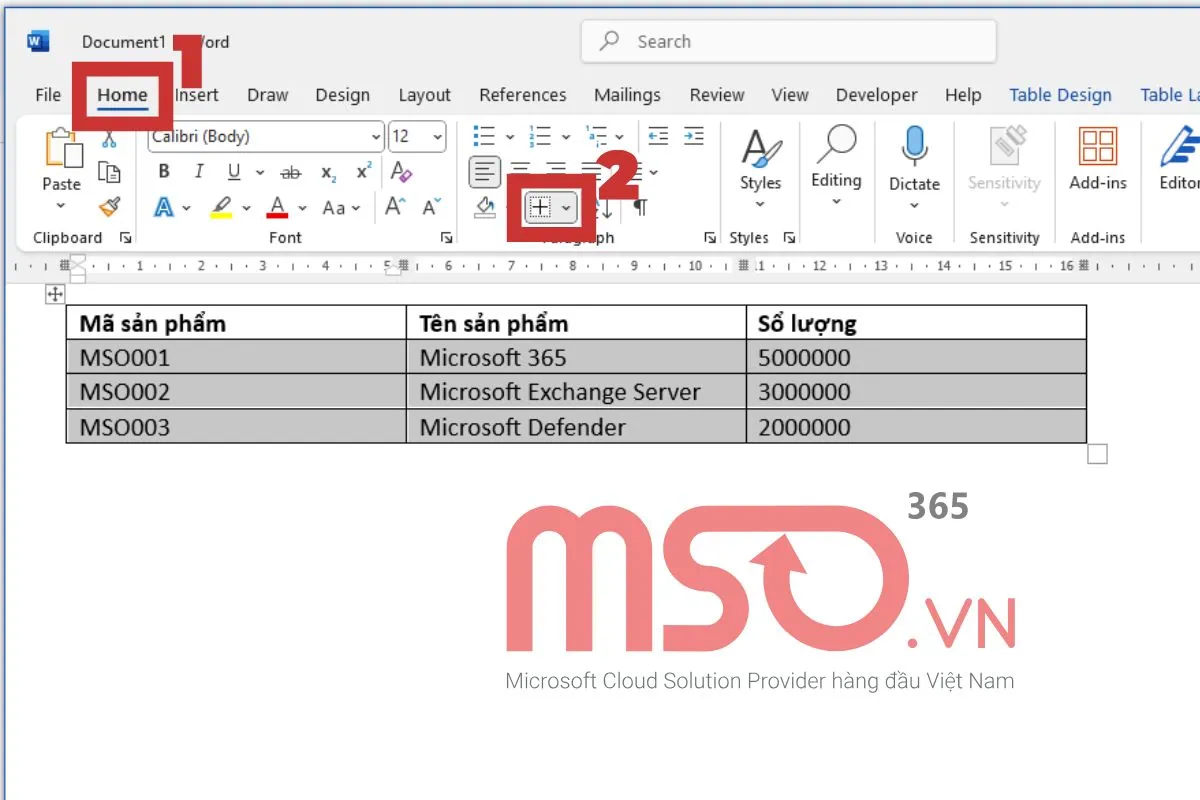Viewport: 1200px width, 800px height.
Task: Open the Add-ins button
Action: coord(1097,160)
